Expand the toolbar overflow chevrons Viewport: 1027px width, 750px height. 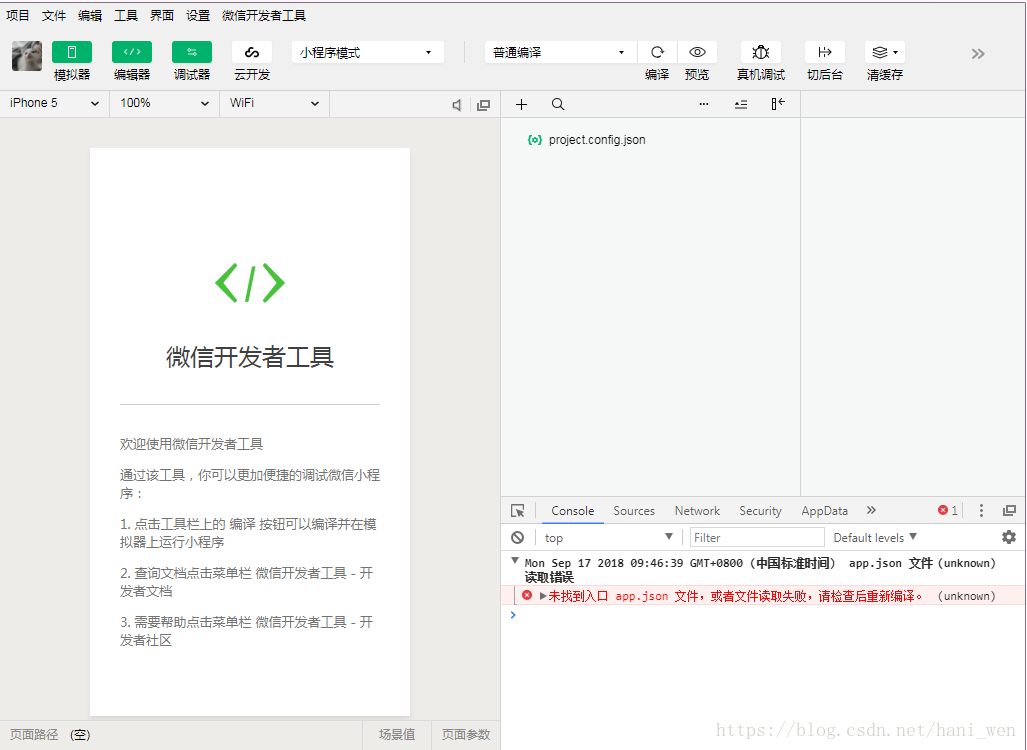pyautogui.click(x=978, y=54)
